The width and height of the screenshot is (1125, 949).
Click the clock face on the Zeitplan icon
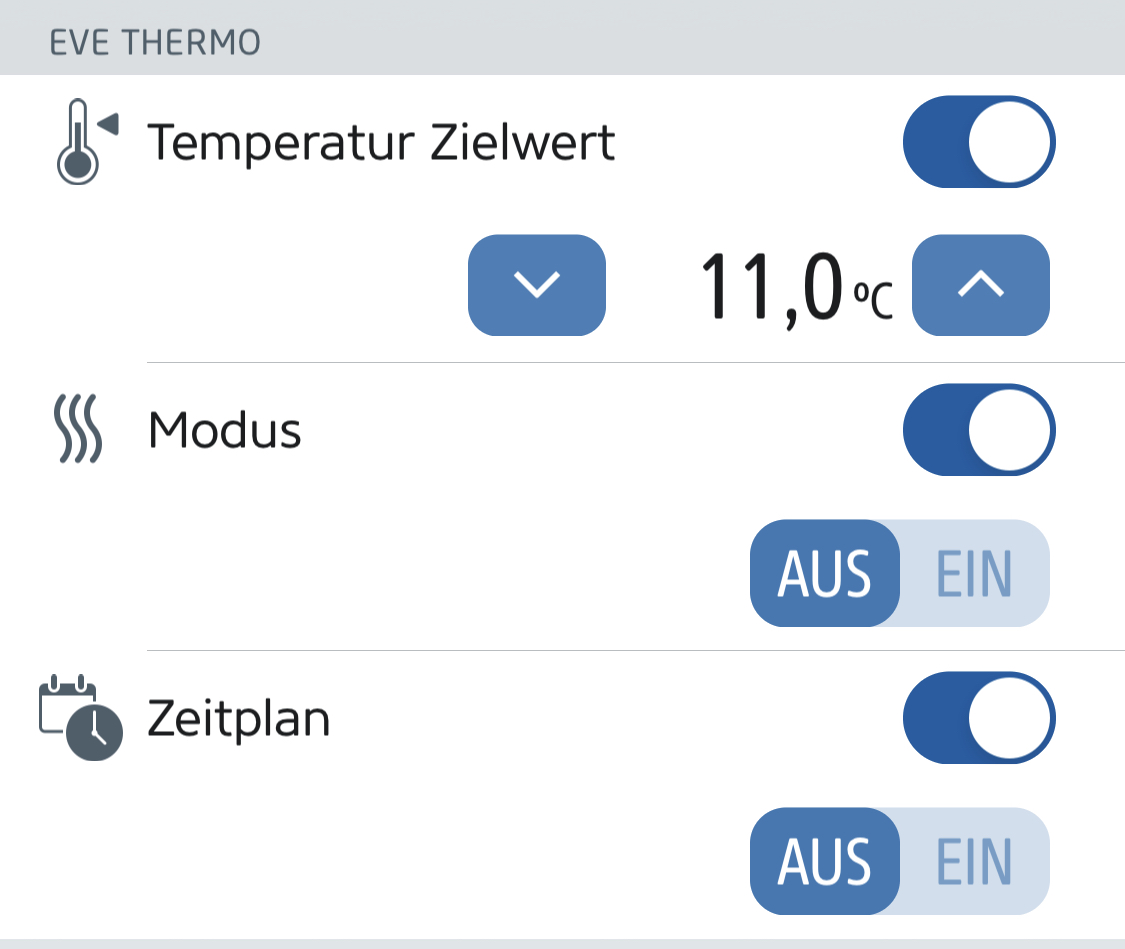(95, 733)
